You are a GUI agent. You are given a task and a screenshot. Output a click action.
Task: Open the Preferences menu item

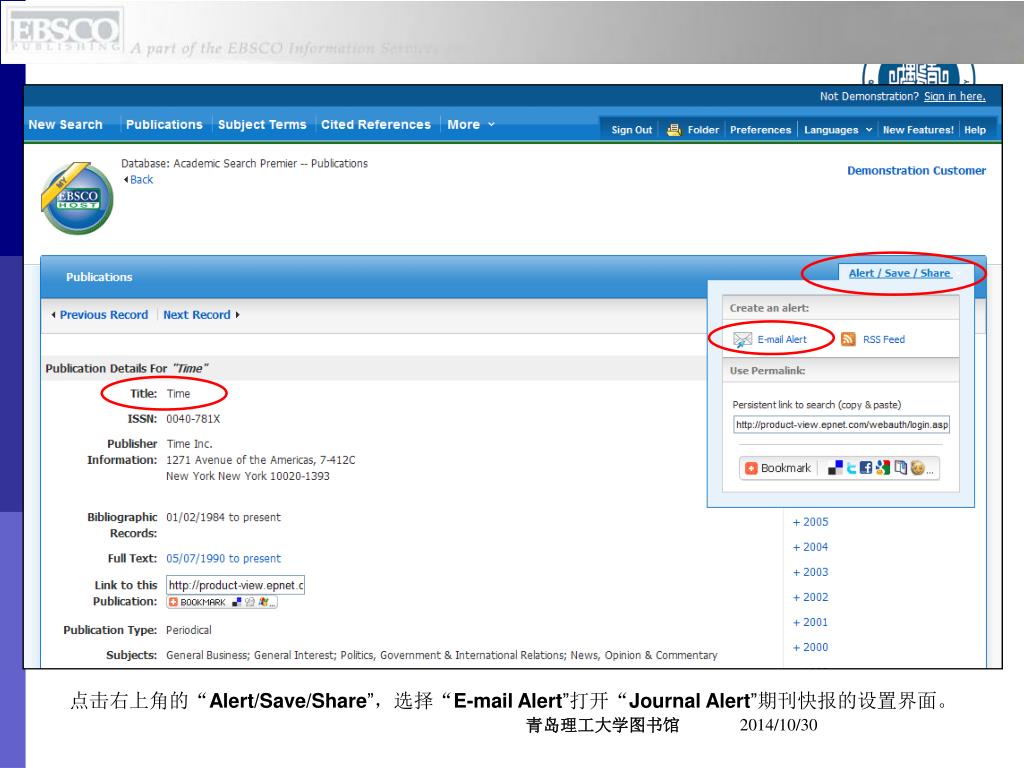(760, 130)
